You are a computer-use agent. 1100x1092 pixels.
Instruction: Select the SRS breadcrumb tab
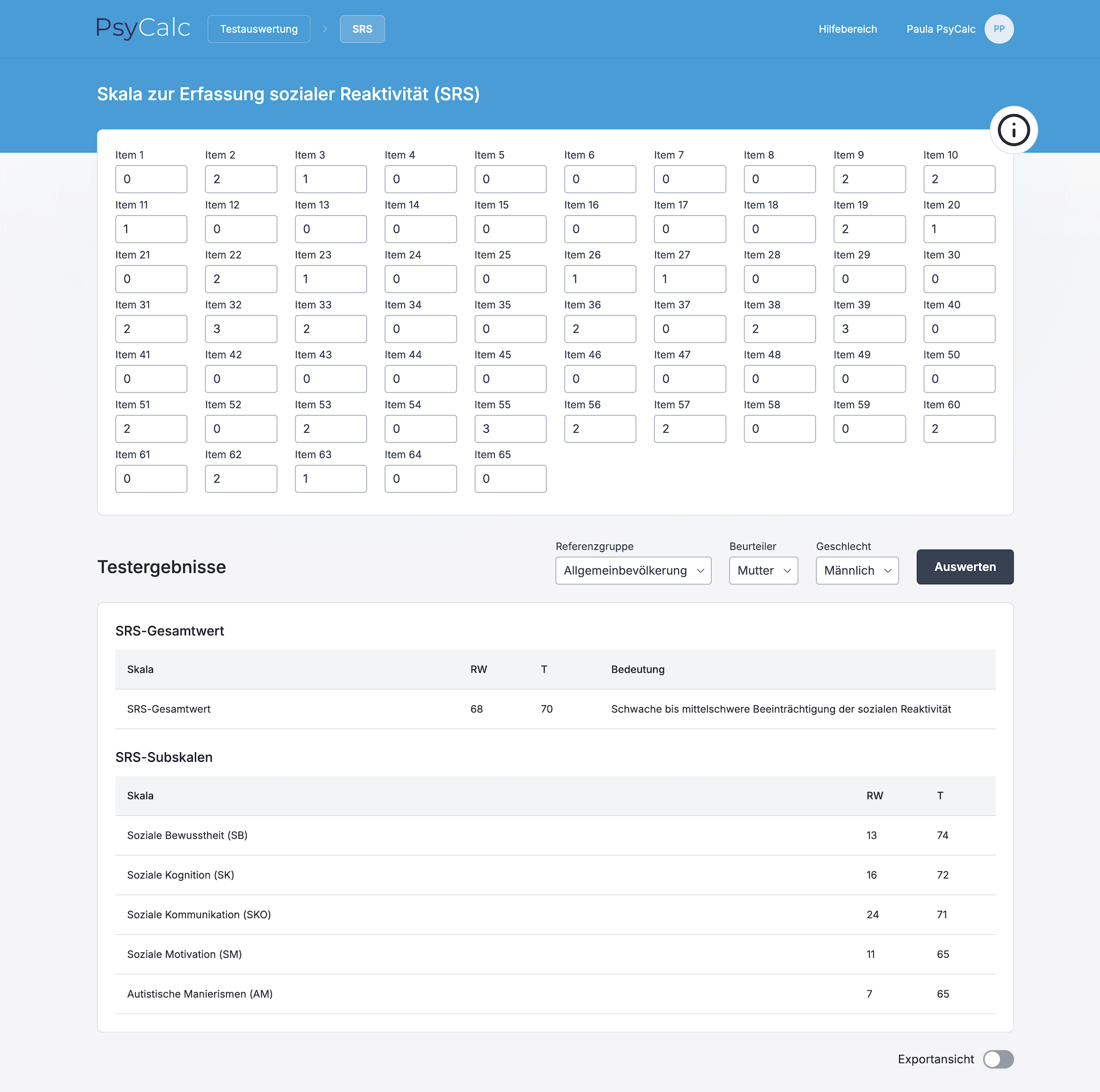(x=362, y=29)
